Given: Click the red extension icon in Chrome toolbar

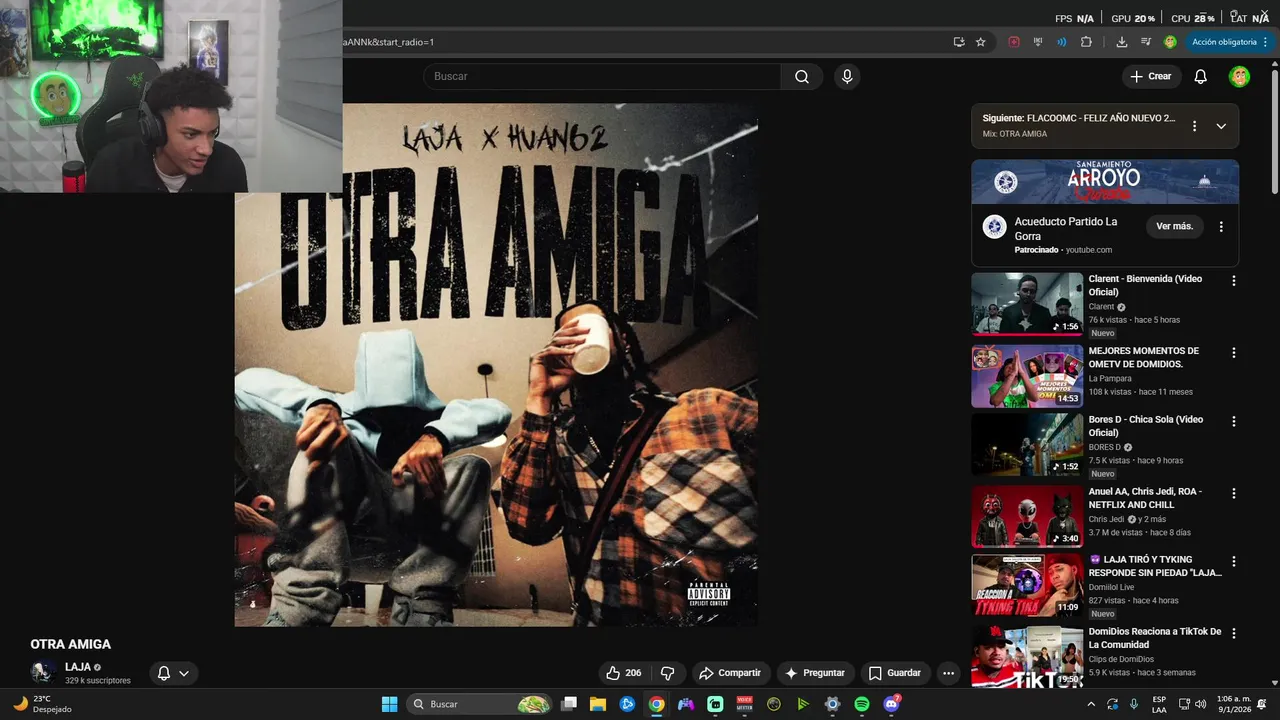Looking at the screenshot, I should point(1014,42).
